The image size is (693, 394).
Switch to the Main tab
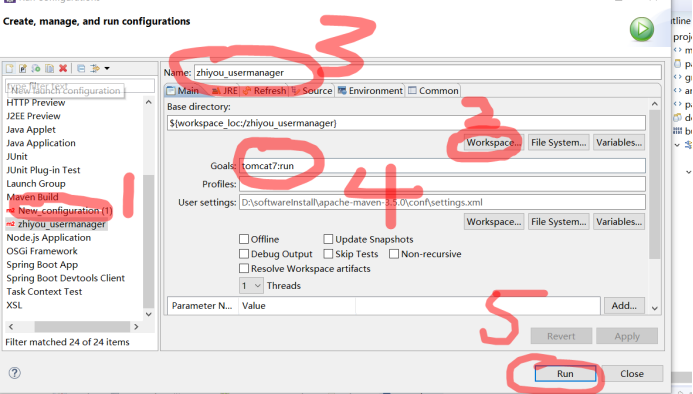(183, 91)
